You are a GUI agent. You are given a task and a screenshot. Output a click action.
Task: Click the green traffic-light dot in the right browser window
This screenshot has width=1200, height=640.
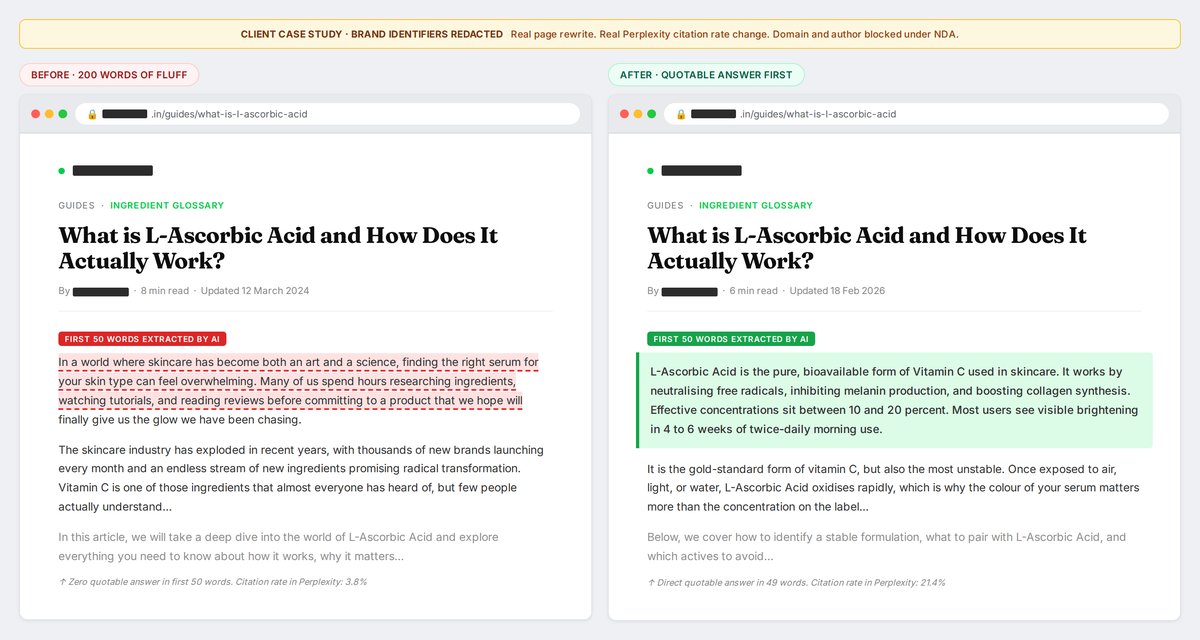click(652, 114)
